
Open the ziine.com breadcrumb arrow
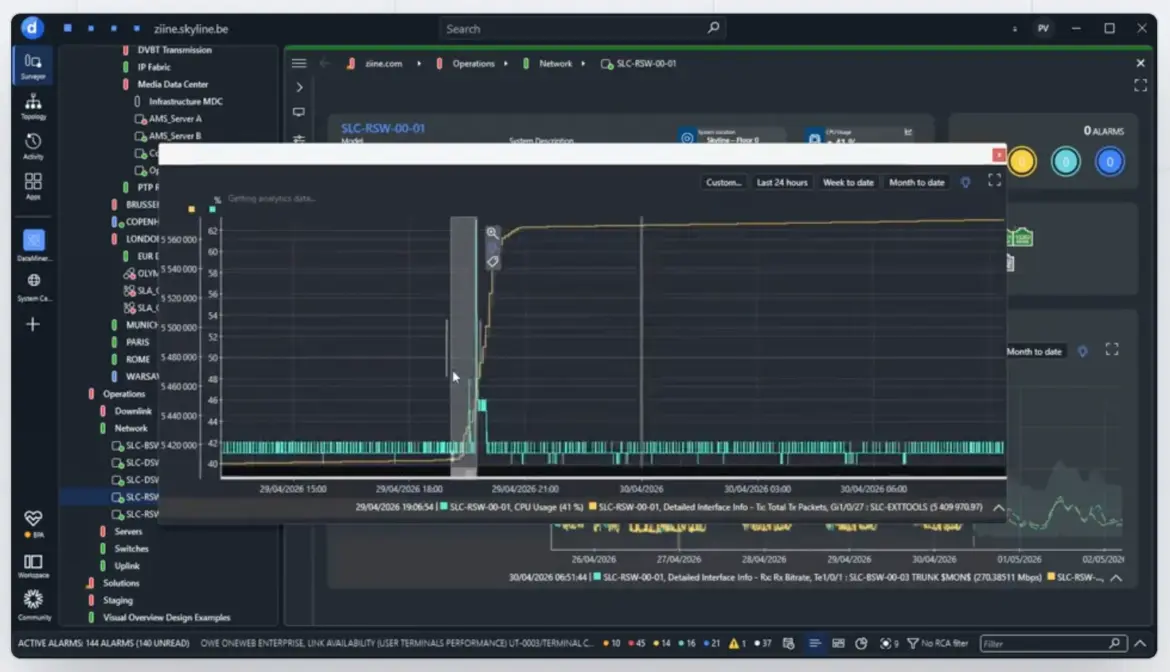(419, 63)
